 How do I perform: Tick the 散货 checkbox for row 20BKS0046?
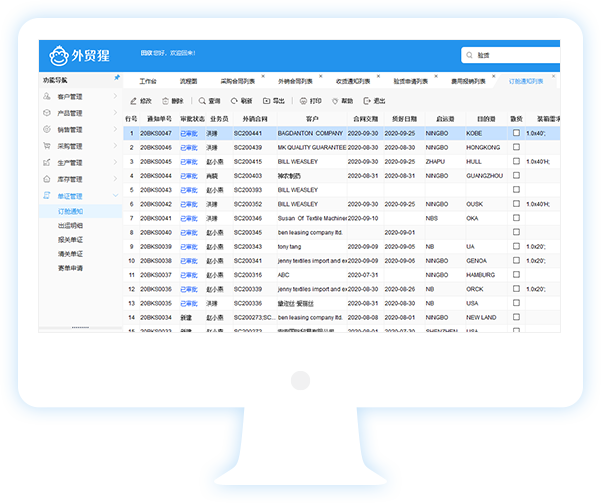(516, 147)
